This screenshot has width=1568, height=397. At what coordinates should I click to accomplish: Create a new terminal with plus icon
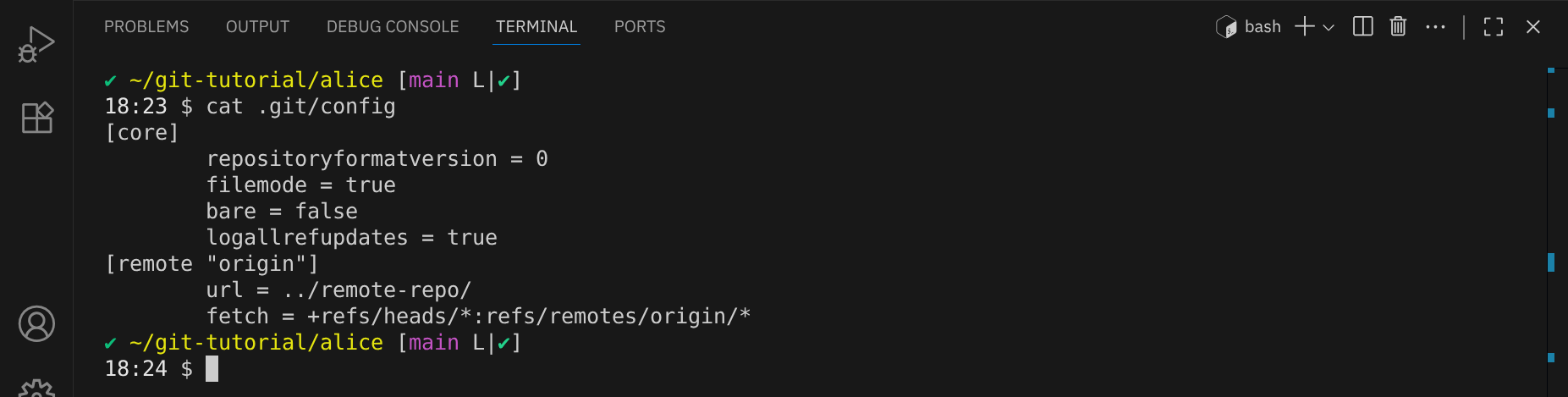click(1304, 27)
